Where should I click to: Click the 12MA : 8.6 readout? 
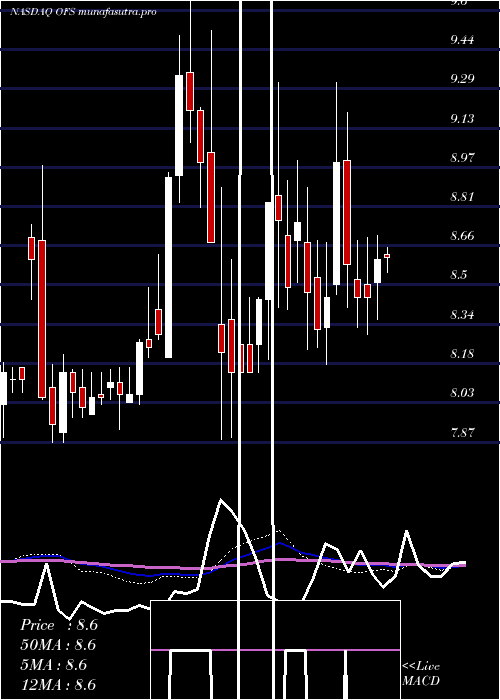click(58, 684)
